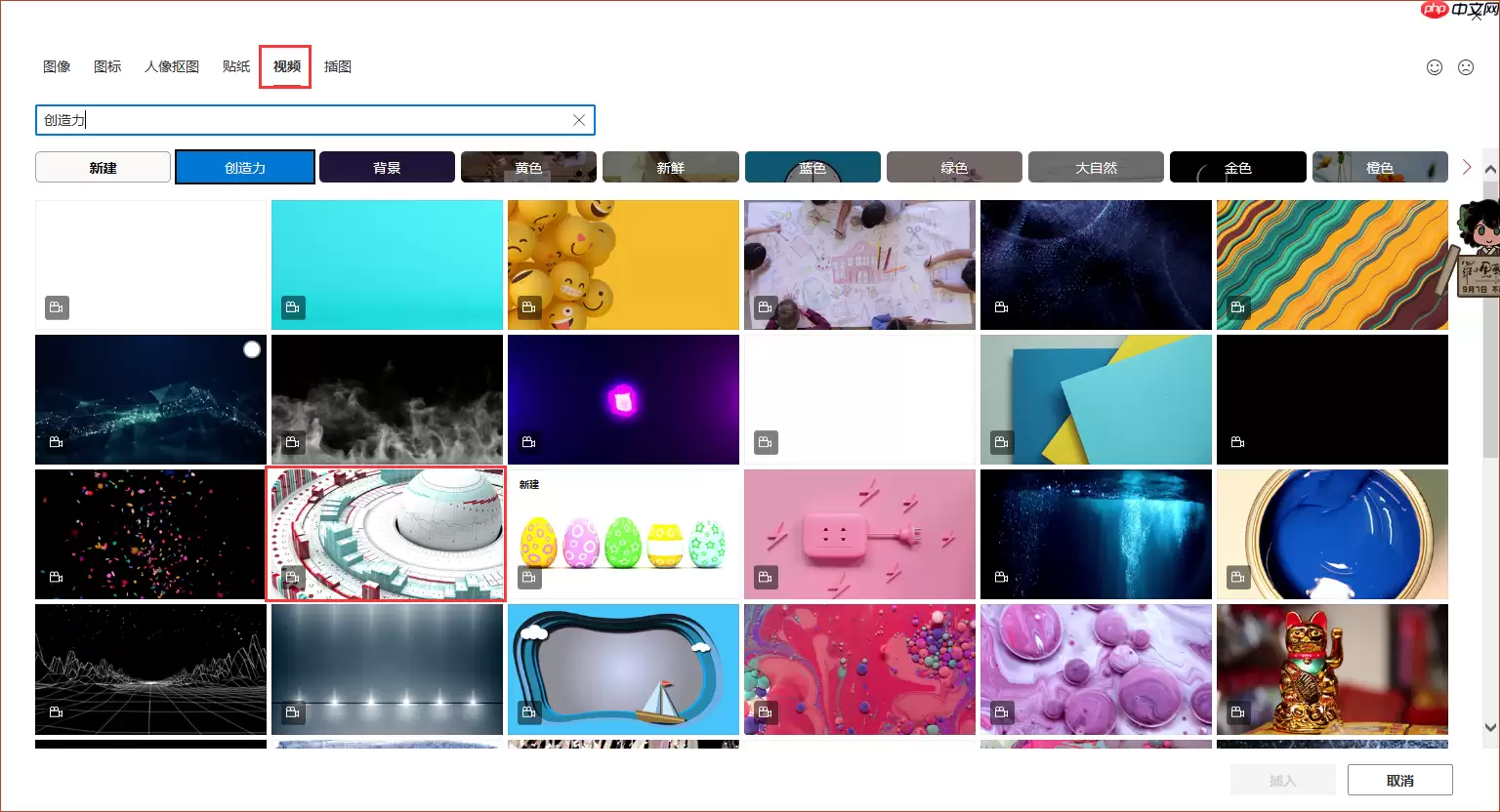Pick the orange and green wavy stripes video
This screenshot has width=1500, height=812.
point(1332,264)
